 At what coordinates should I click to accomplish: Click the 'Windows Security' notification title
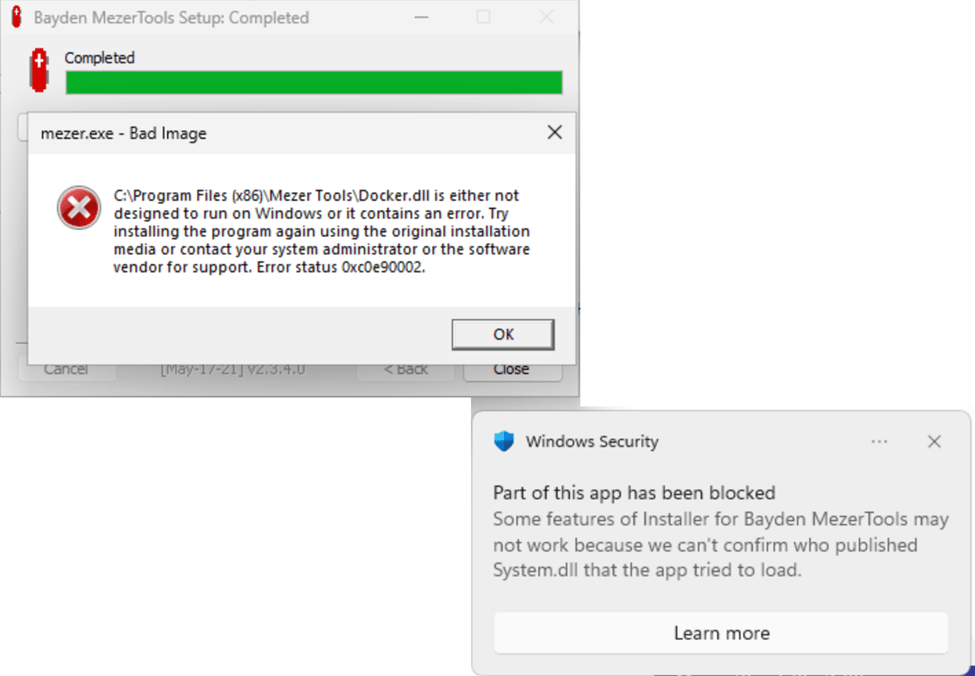(x=592, y=442)
